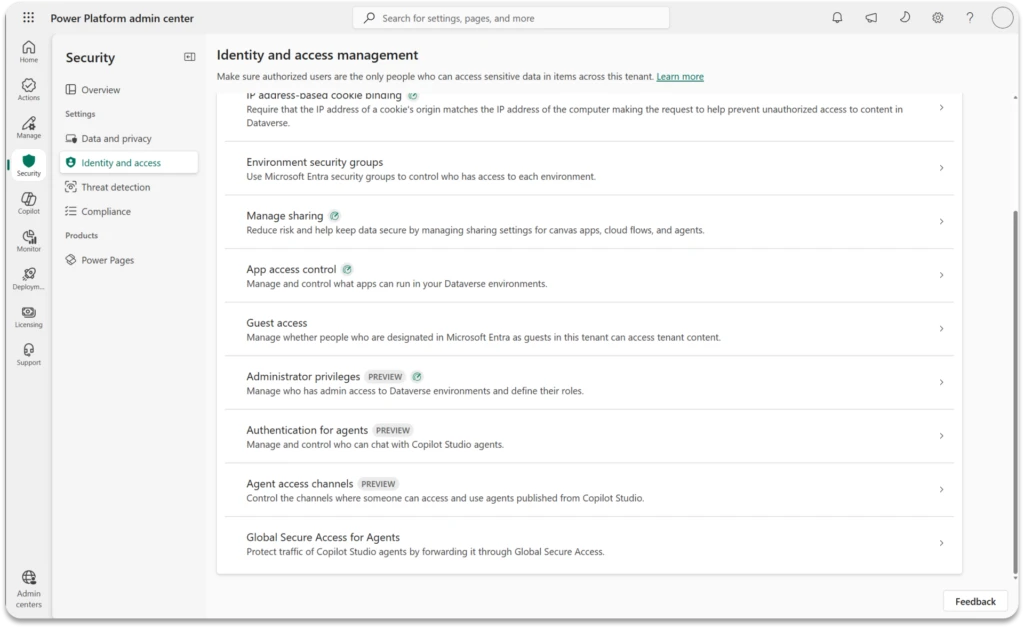
Task: Open Global Secure Access for Agents title
Action: coord(323,537)
